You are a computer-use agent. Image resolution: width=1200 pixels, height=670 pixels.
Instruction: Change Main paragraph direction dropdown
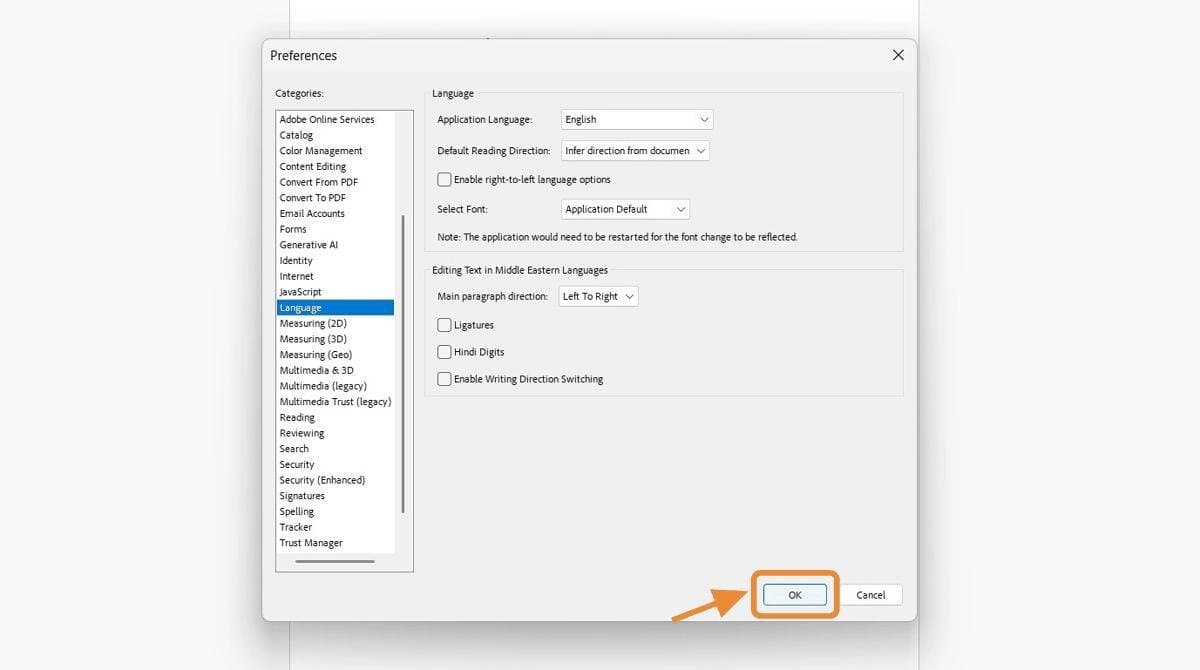(x=598, y=297)
